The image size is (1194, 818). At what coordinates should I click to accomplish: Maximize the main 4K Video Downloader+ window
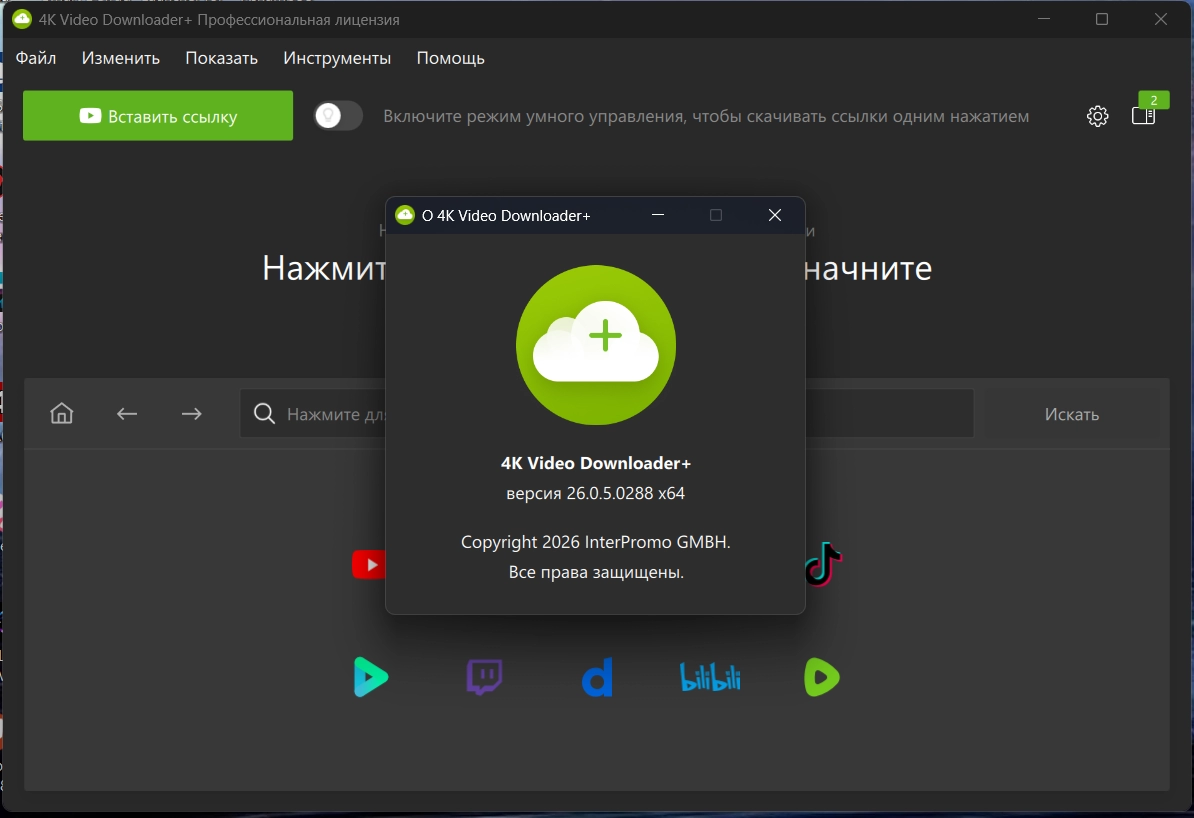[1102, 19]
